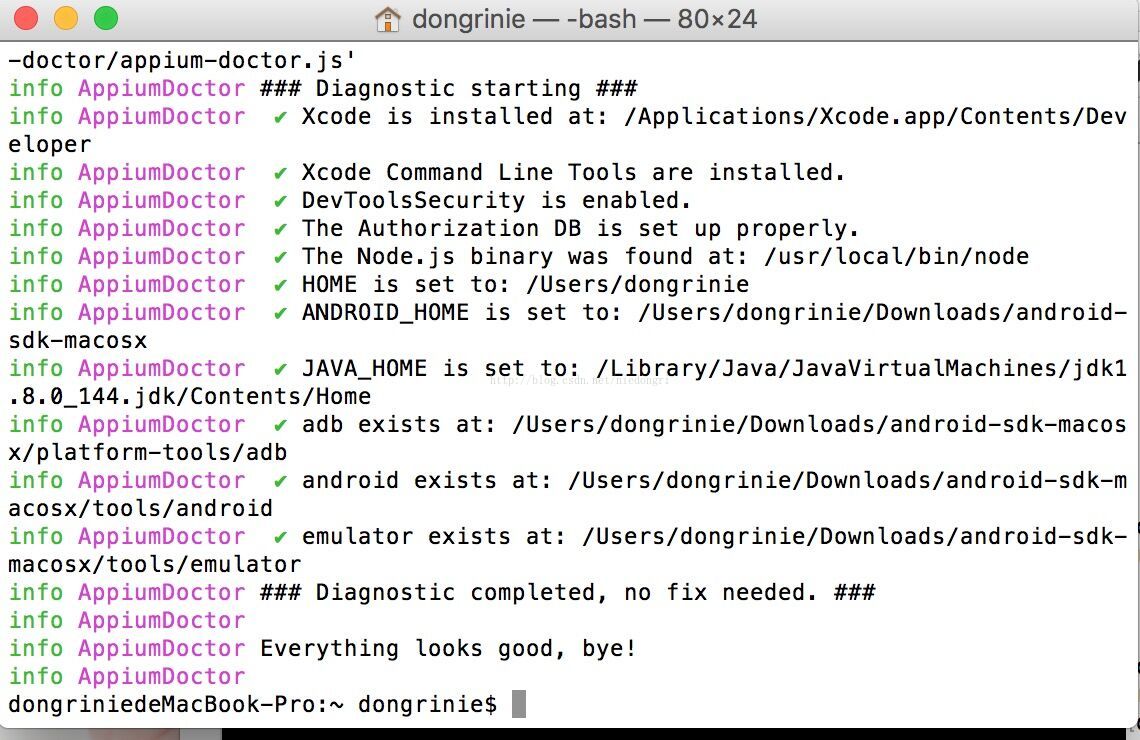Click checkmark beside 'The Authorization DB'

click(x=281, y=229)
